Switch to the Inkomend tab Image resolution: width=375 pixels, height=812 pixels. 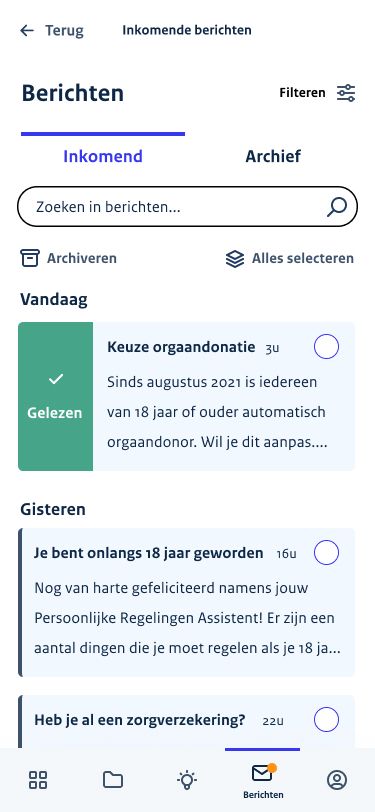103,156
